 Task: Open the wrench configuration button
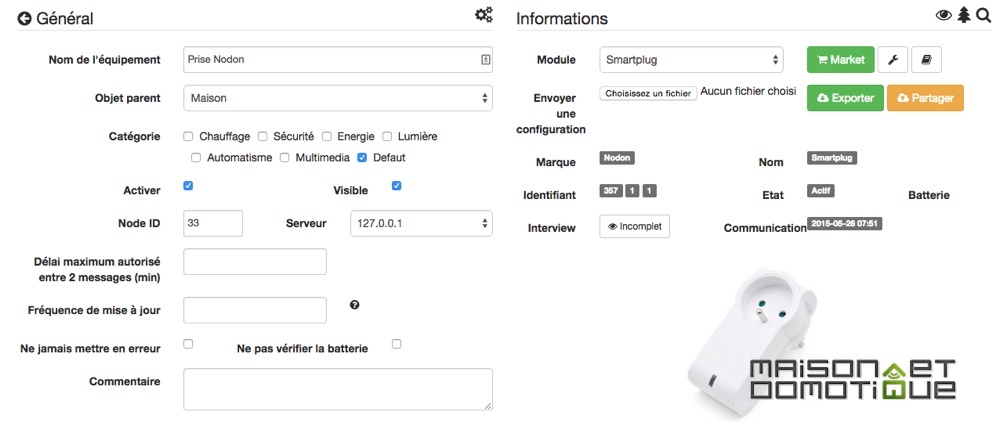coord(893,59)
